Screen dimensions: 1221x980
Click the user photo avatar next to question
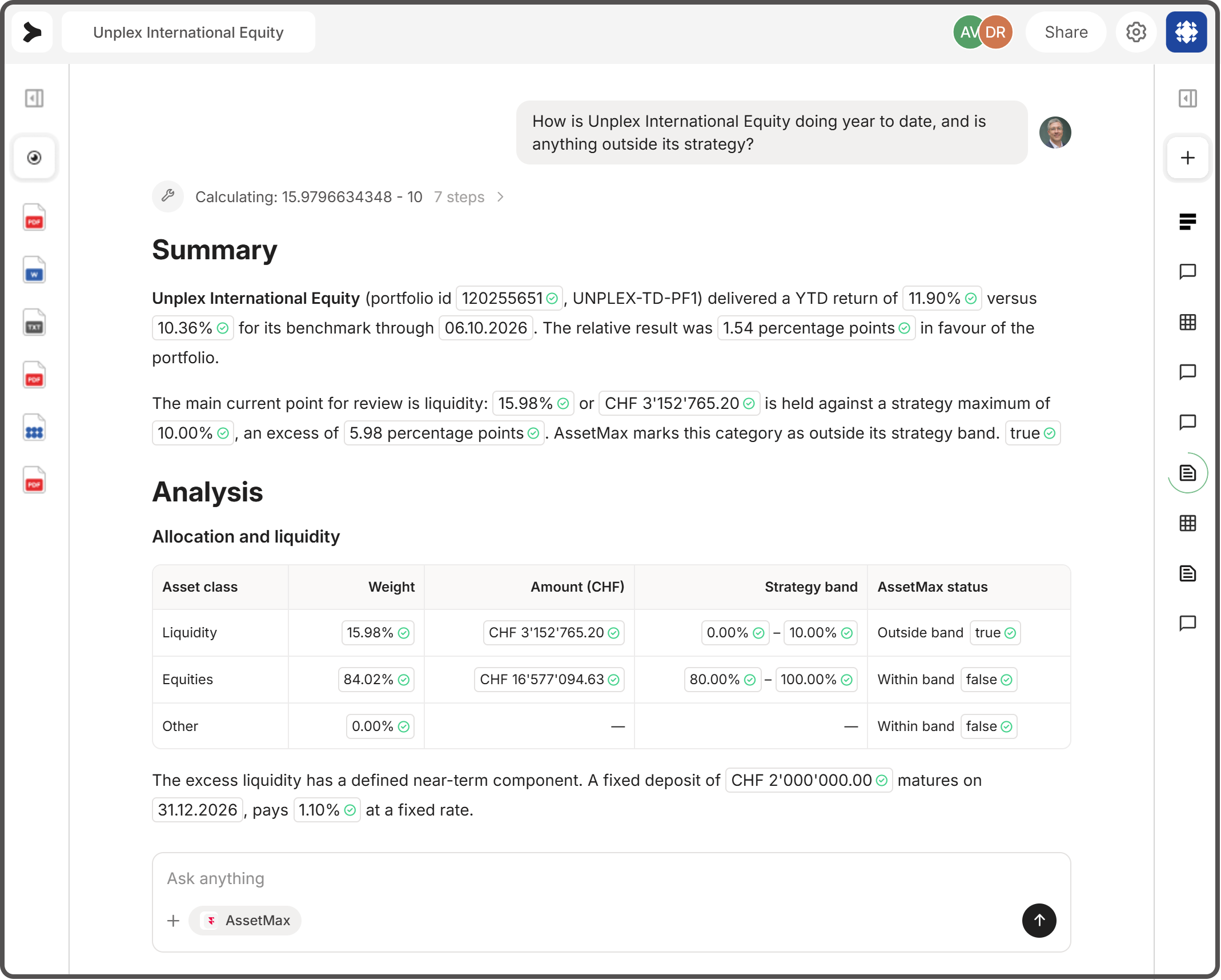coord(1055,132)
